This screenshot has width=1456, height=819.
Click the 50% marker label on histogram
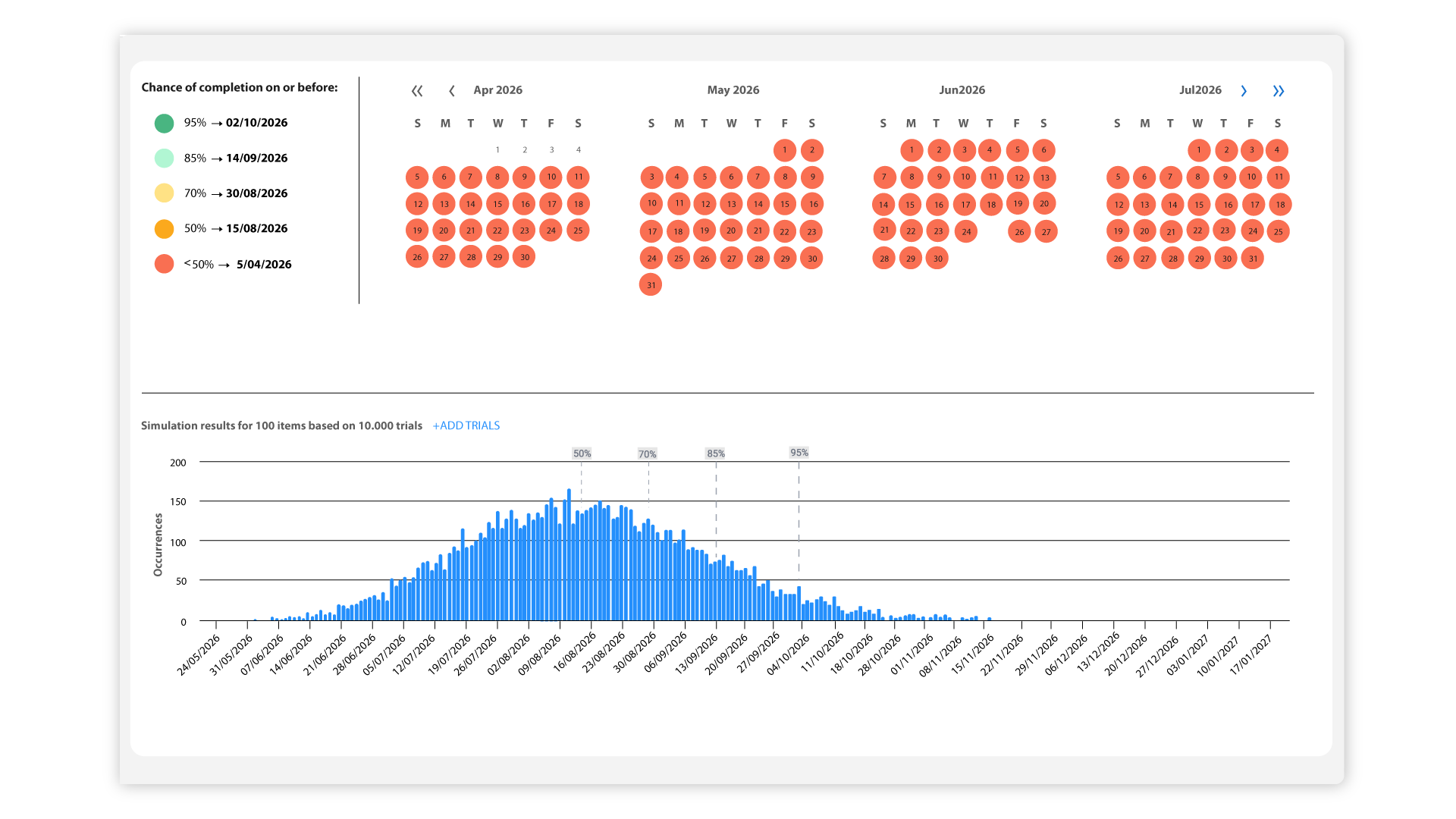[x=582, y=453]
